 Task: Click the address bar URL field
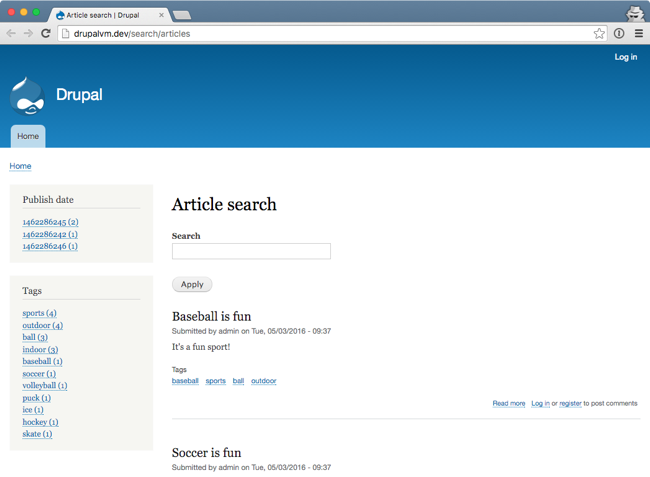click(x=332, y=34)
